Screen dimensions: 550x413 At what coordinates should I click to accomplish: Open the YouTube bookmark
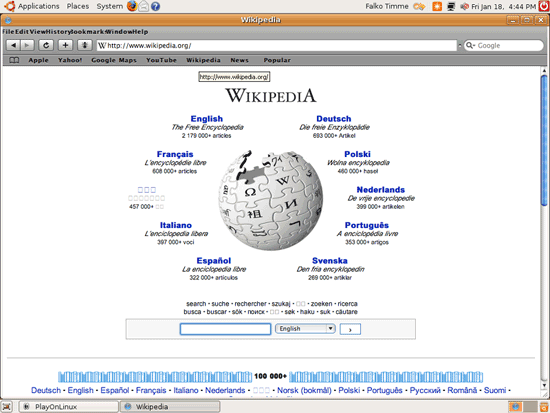[x=161, y=60]
